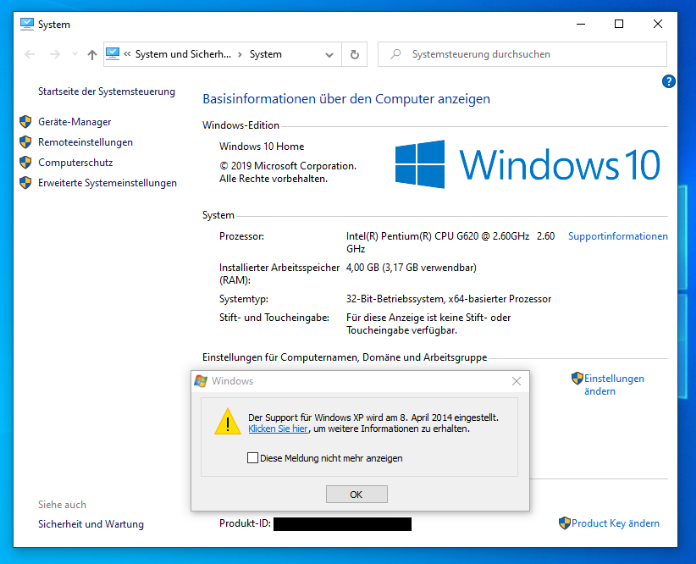Click RAM value '4,00 GB (3,17 GB verwendbar)'
The height and width of the screenshot is (564, 696).
tap(411, 268)
